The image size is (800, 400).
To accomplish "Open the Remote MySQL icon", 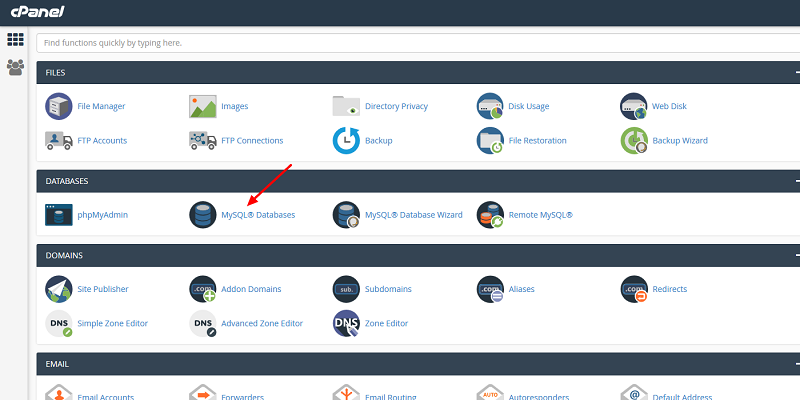I will [x=490, y=214].
